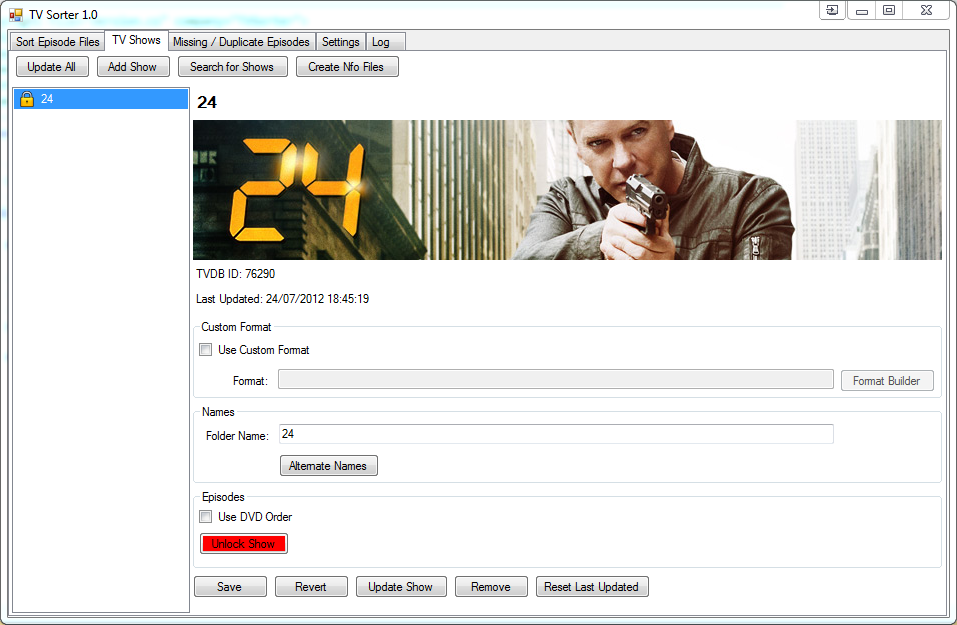Switch to the Sort Episode Files tab
The width and height of the screenshot is (957, 625).
pyautogui.click(x=58, y=42)
